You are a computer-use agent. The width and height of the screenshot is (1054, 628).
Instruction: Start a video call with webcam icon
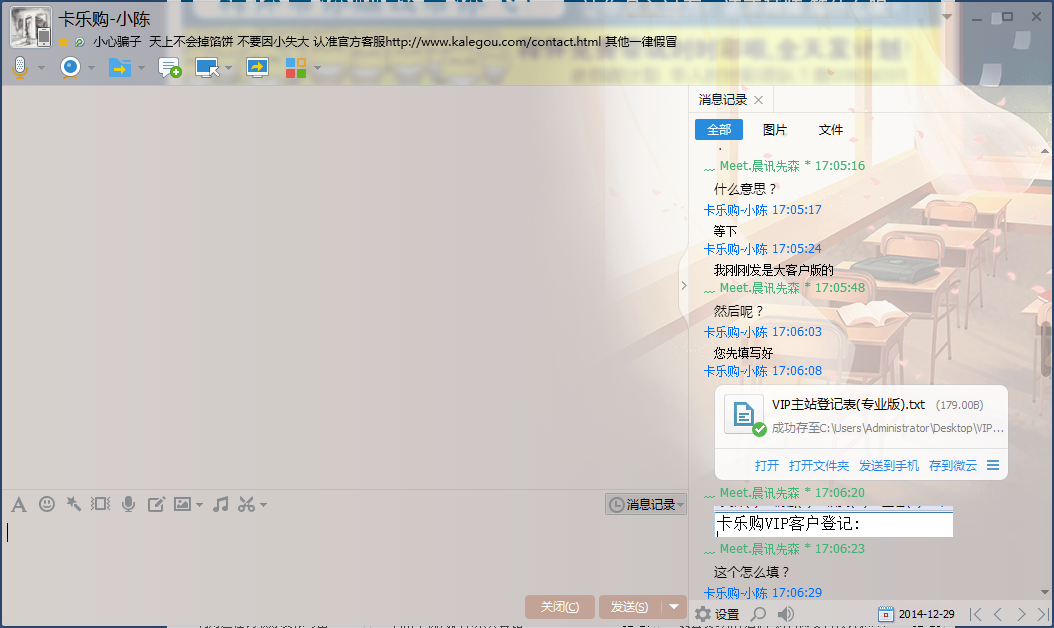[70, 67]
